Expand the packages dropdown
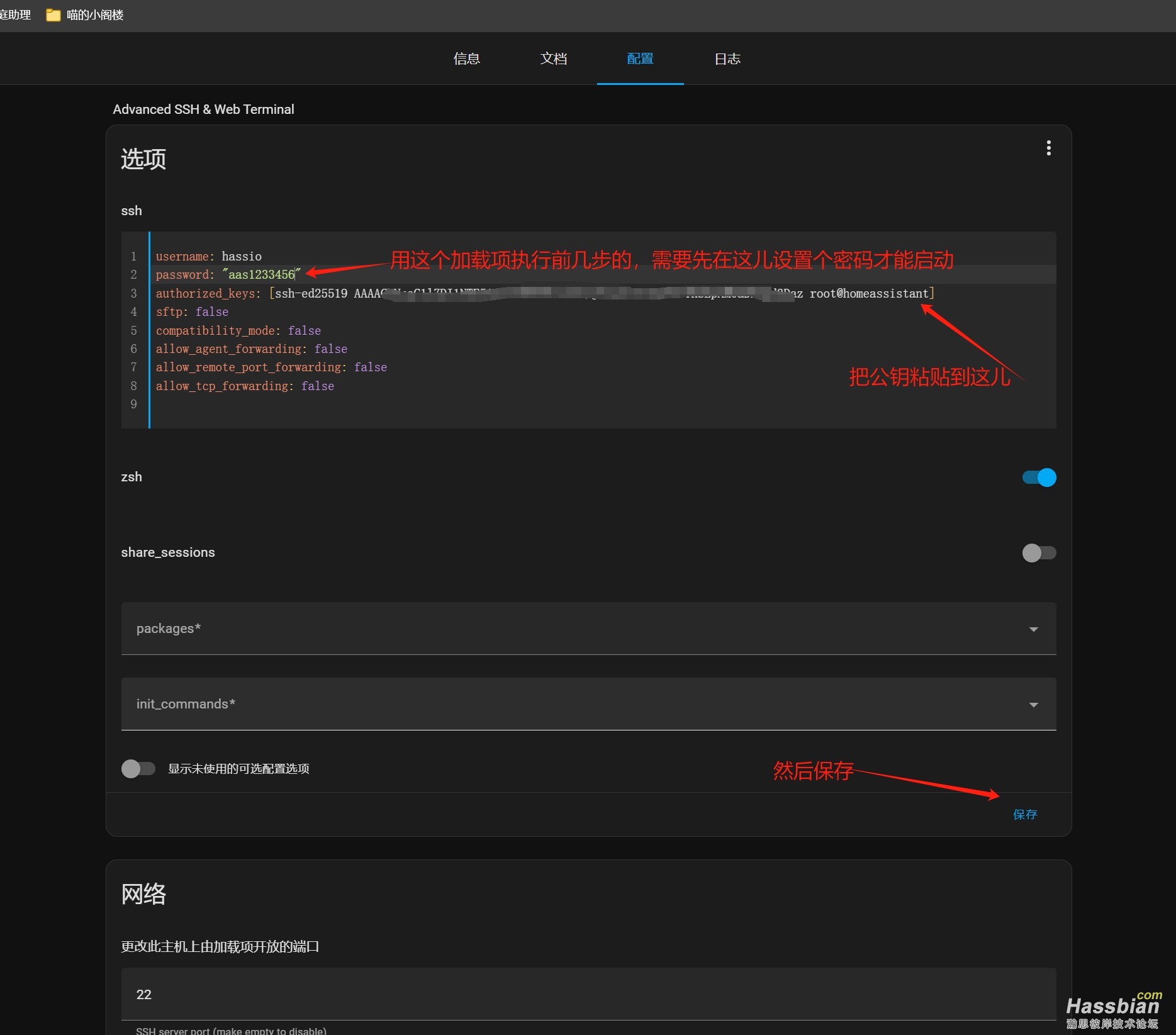This screenshot has height=1035, width=1176. pyautogui.click(x=588, y=629)
